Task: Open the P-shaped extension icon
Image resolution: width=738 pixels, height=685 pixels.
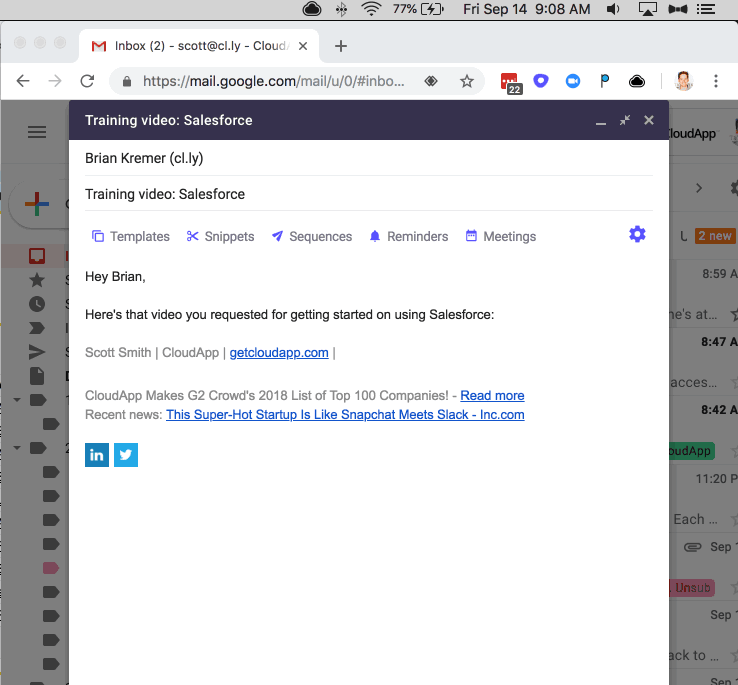Action: pos(604,81)
